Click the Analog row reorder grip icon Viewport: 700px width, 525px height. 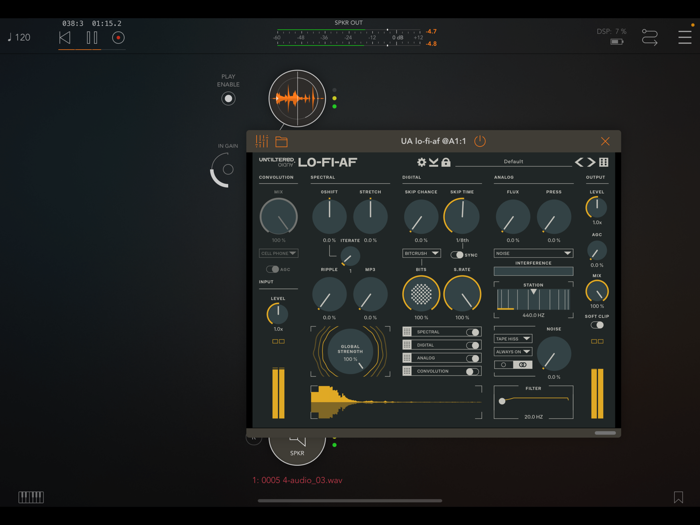pos(407,358)
